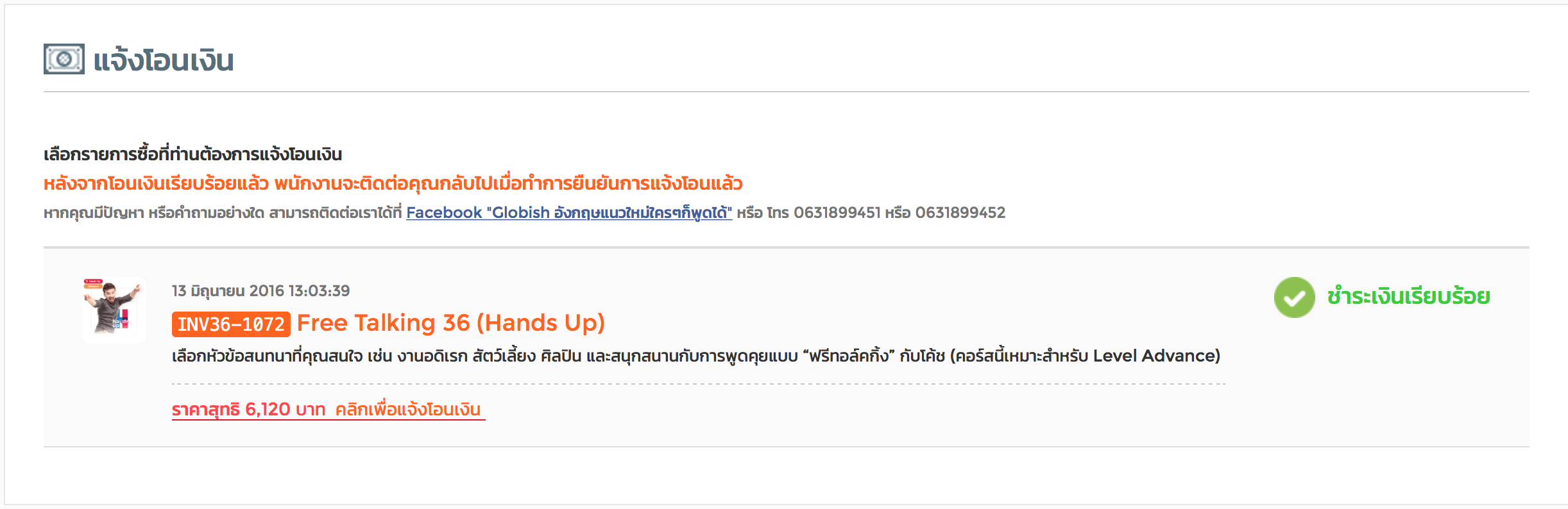Click the dashed divider above the price
Screen dimensions: 1568x509
tap(699, 384)
